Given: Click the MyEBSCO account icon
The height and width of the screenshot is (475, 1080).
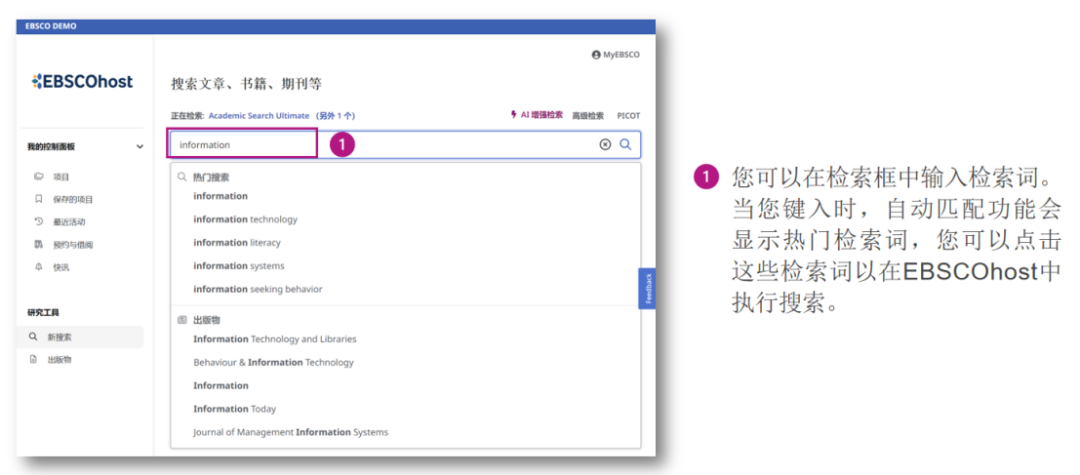Looking at the screenshot, I should coord(596,55).
